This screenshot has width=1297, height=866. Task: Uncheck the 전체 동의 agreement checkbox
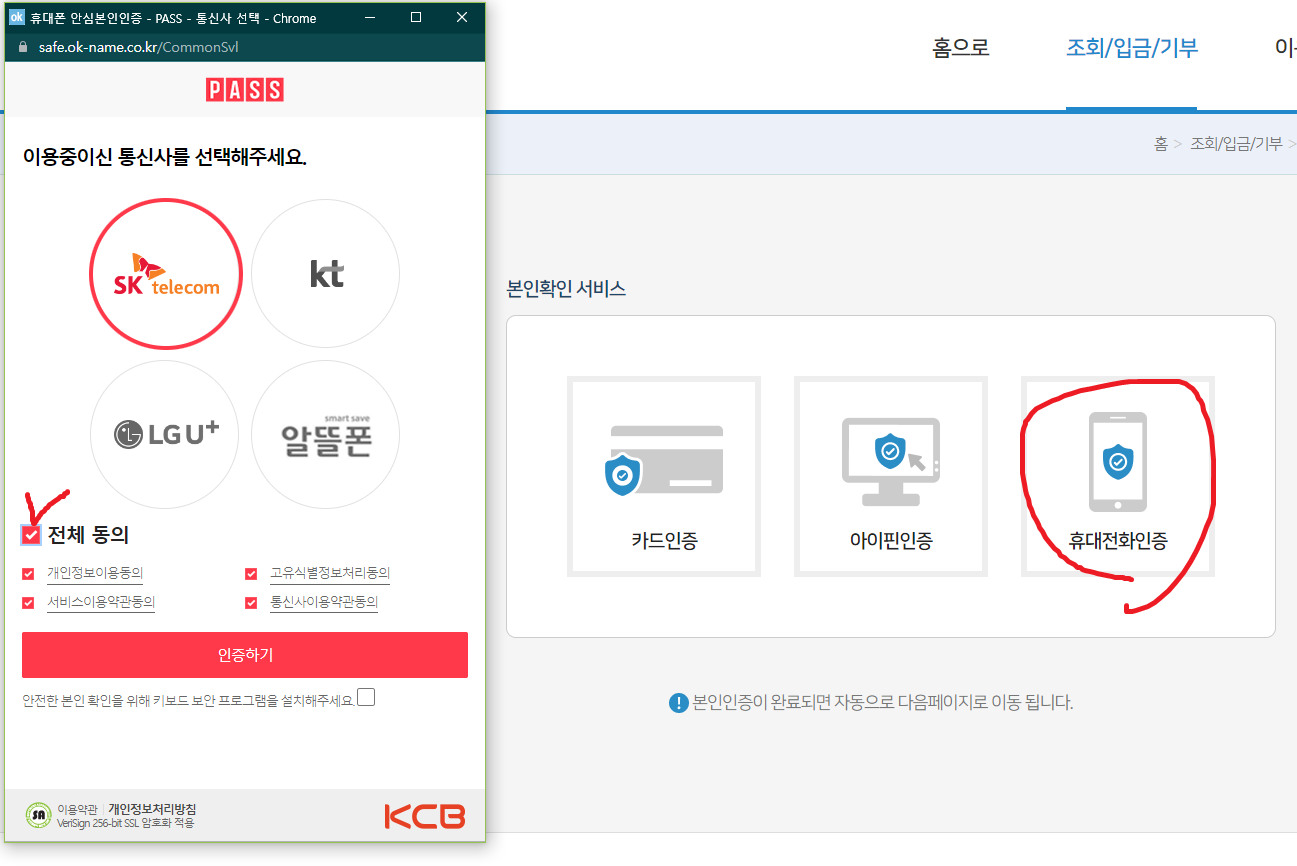click(29, 535)
